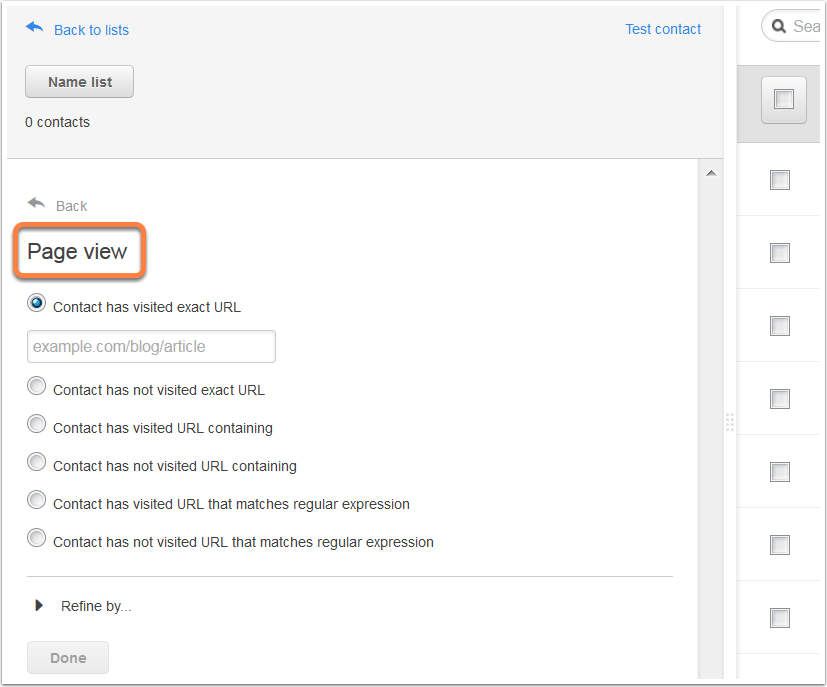Image resolution: width=827 pixels, height=687 pixels.
Task: Expand the Refine by section
Action: [83, 606]
